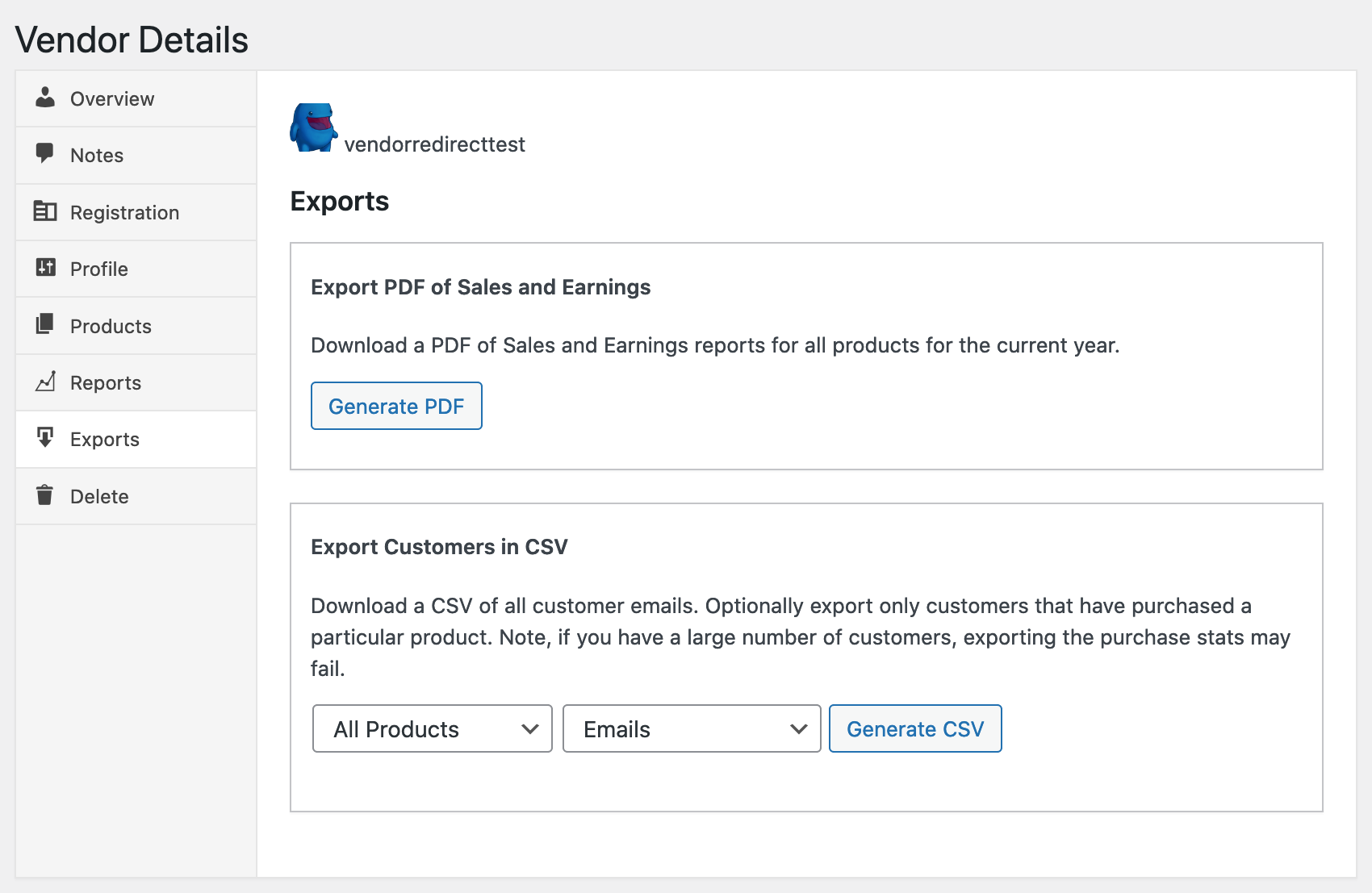Switch to the Overview tab
1372x893 pixels.
tap(112, 99)
